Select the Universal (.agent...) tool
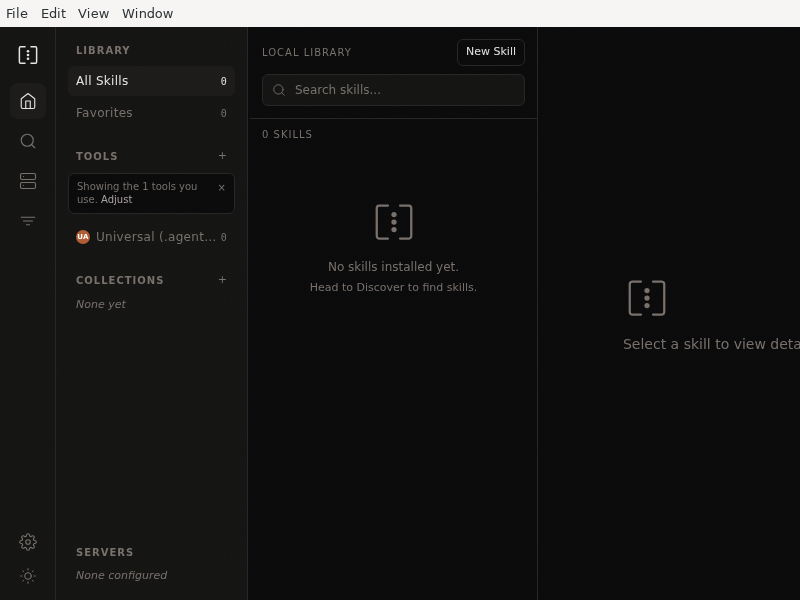800x600 pixels. pos(151,237)
